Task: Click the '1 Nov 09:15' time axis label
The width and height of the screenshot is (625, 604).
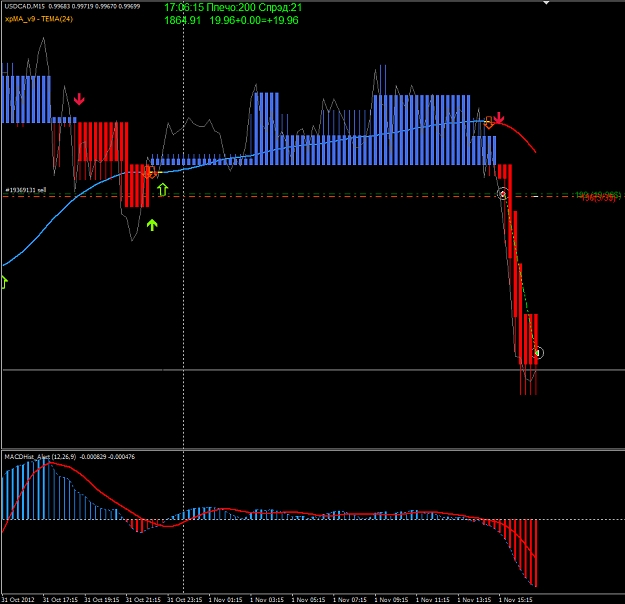Action: [x=391, y=600]
